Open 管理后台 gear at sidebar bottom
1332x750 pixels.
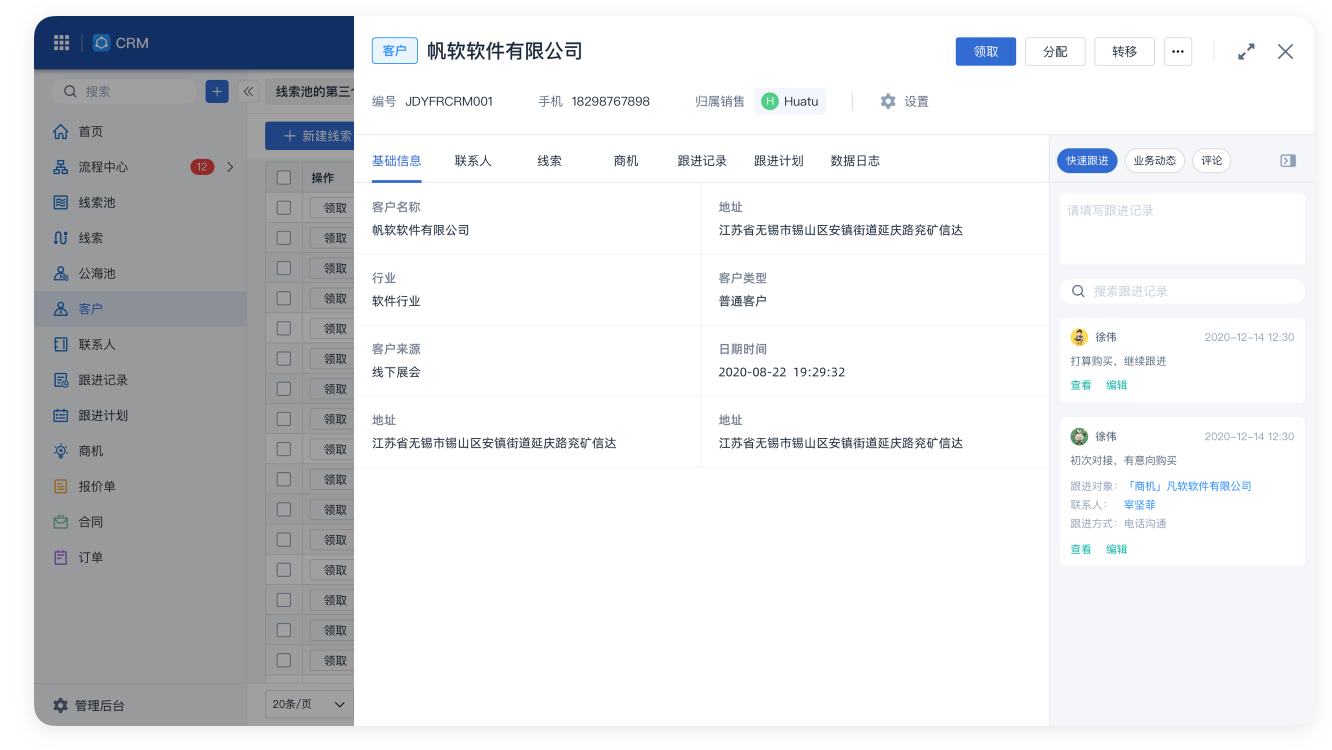[60, 705]
